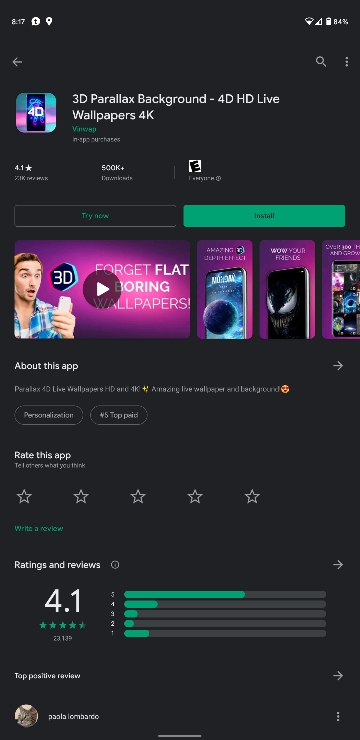The height and width of the screenshot is (740, 360).
Task: Tap the 4.1 star rating summary
Action: pyautogui.click(x=31, y=172)
